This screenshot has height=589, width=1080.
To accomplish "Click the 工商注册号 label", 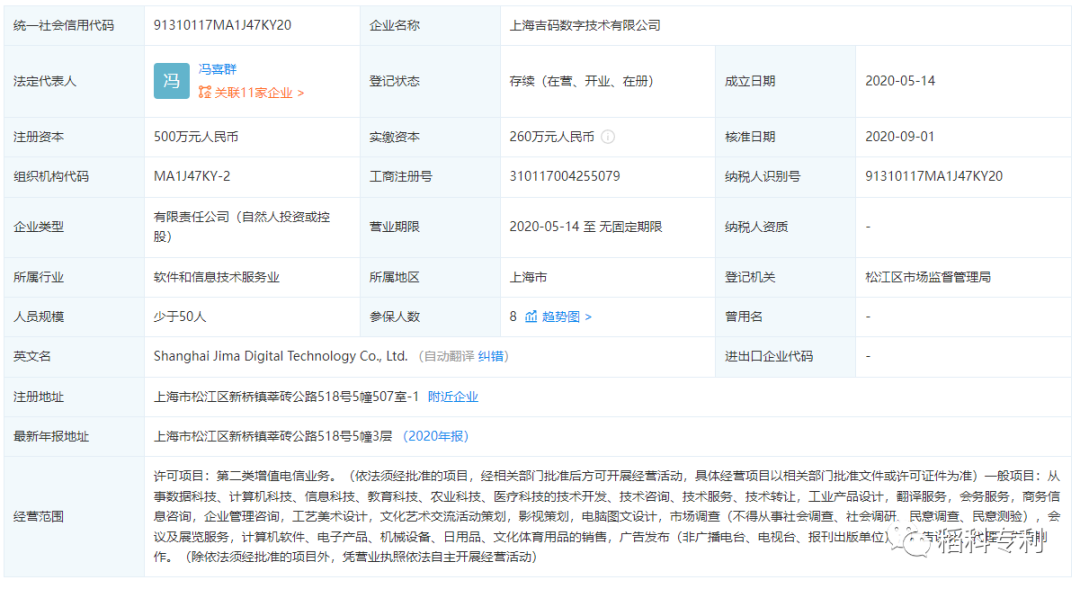I will pos(400,176).
